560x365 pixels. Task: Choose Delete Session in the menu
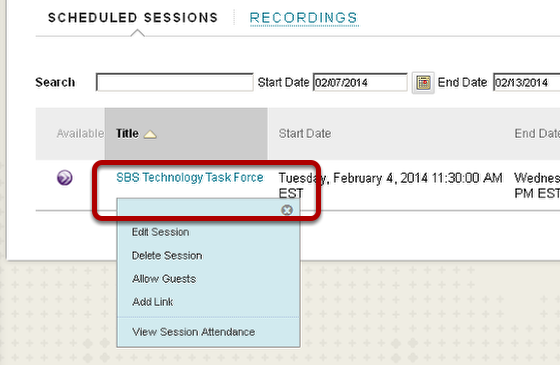click(167, 256)
